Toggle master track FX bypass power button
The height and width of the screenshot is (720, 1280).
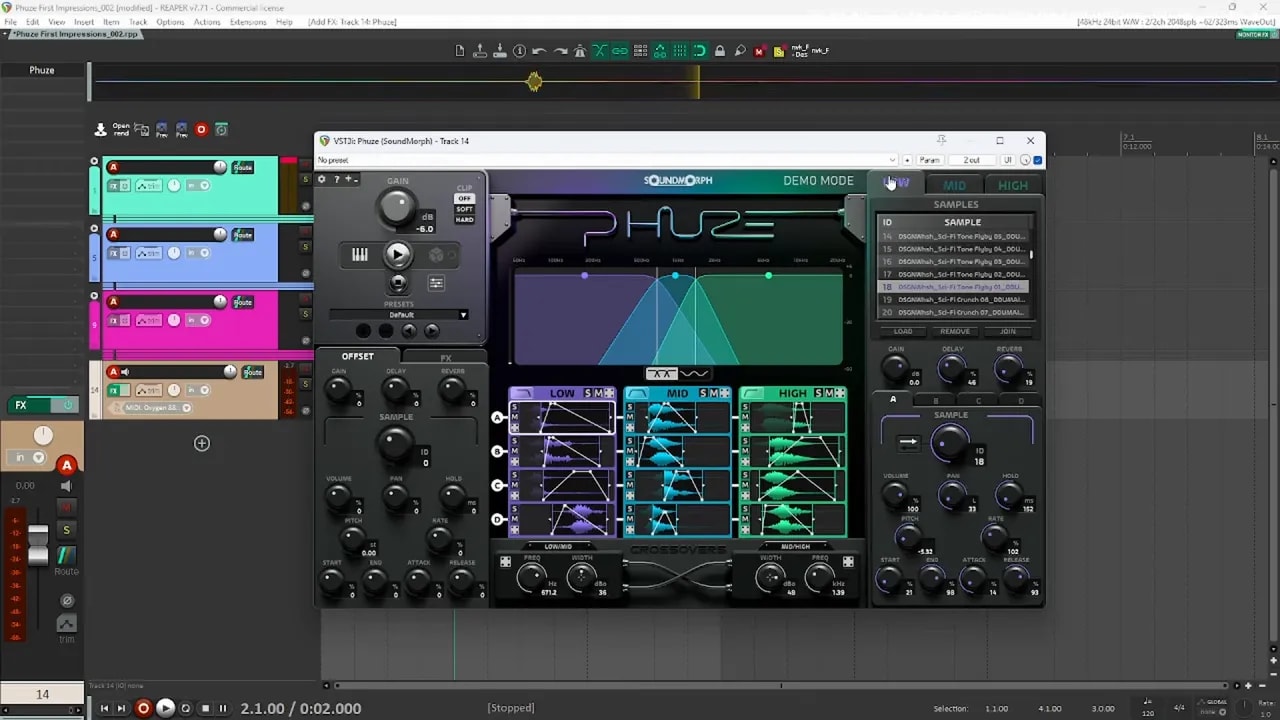(x=67, y=405)
